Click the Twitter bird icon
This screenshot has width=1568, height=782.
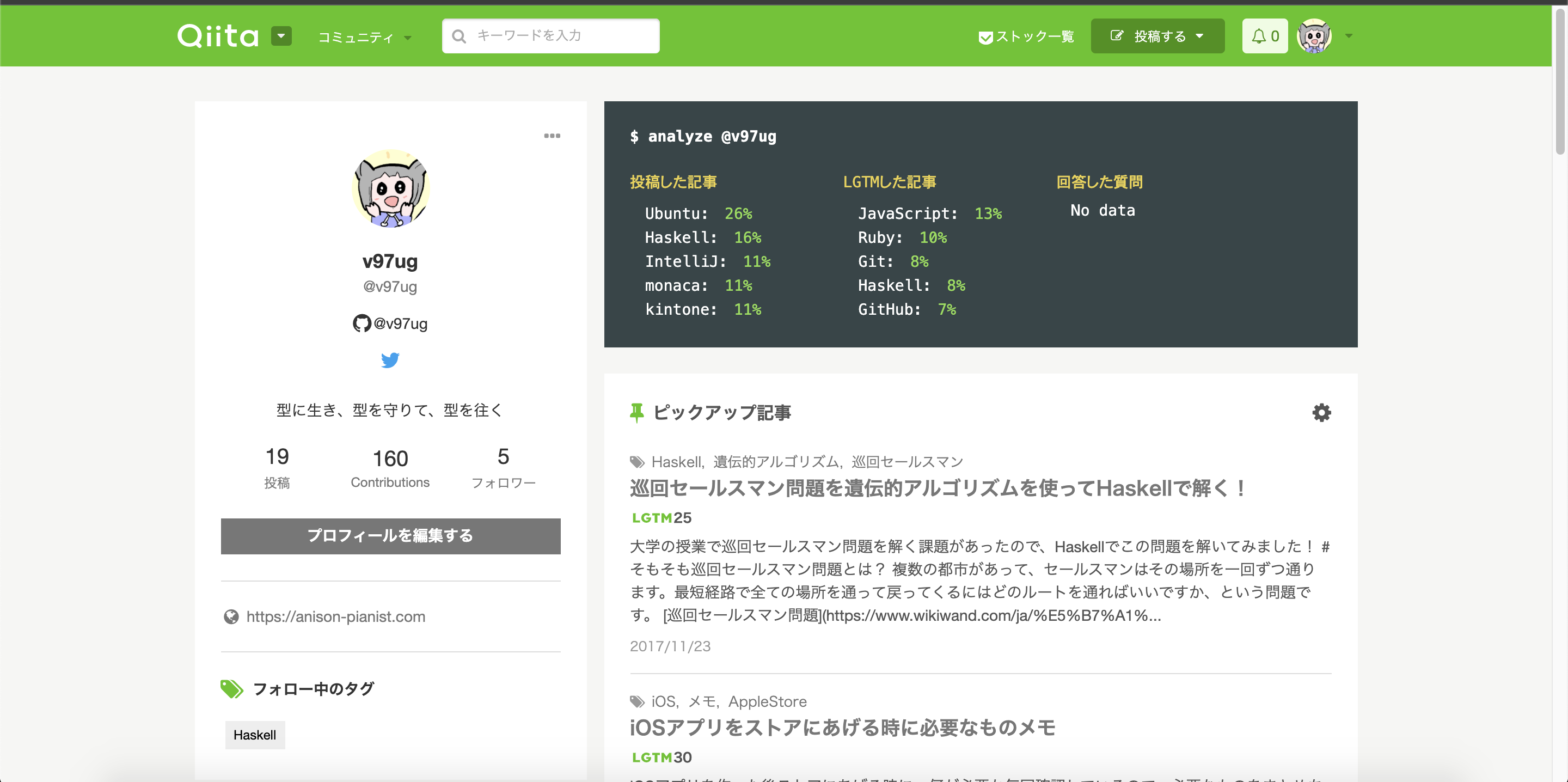(x=390, y=361)
